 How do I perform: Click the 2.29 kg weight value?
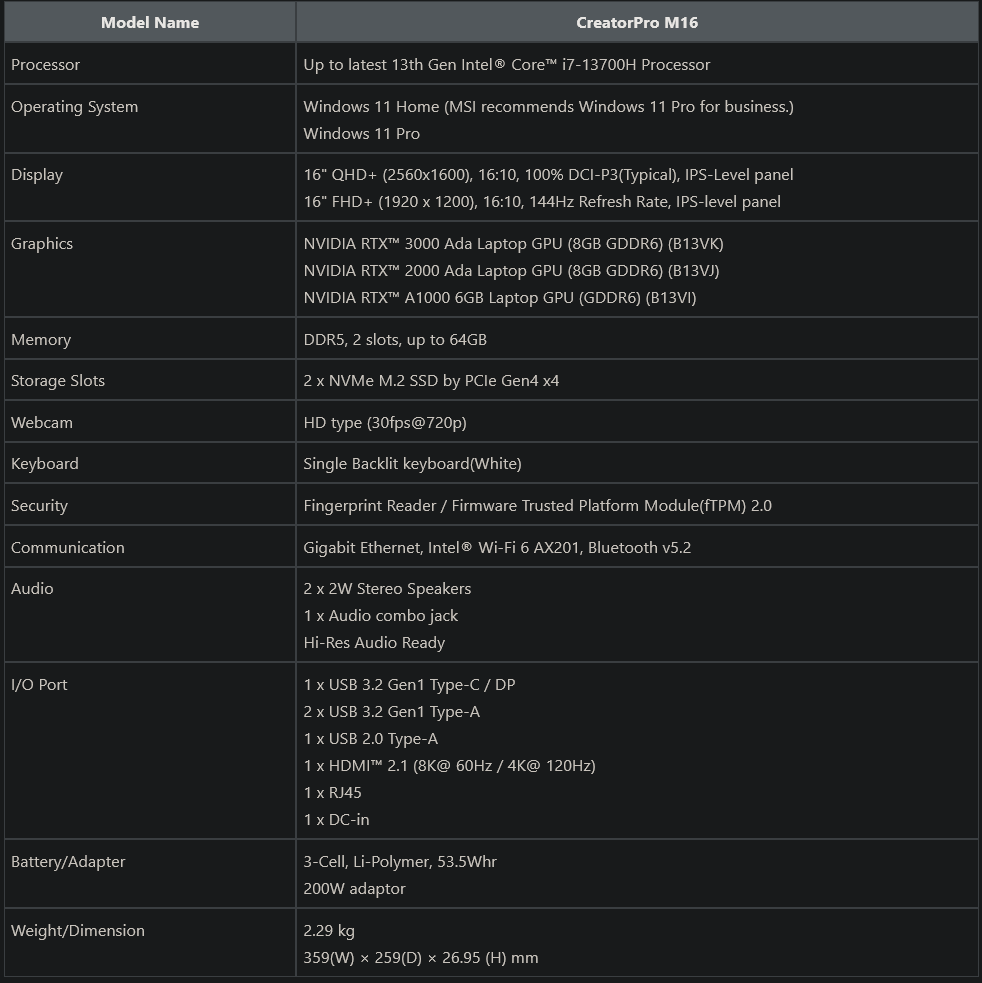(x=329, y=931)
